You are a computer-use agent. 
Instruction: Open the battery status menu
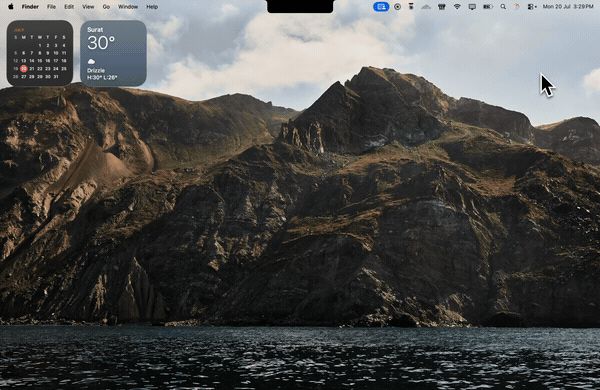point(488,7)
